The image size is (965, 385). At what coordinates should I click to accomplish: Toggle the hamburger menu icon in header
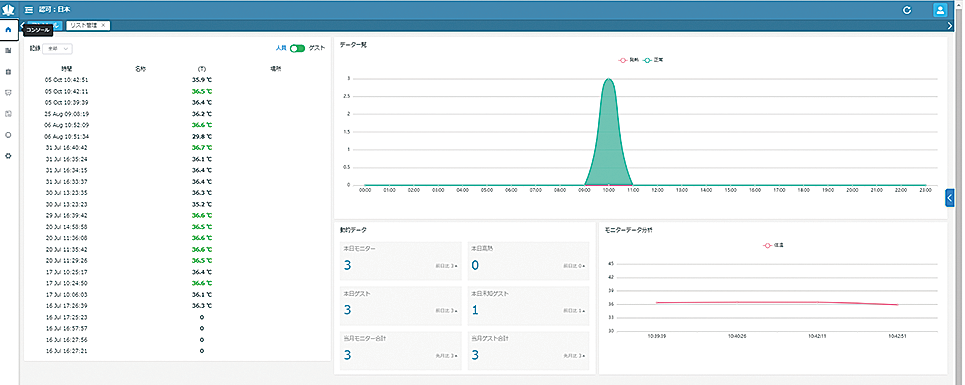[28, 10]
